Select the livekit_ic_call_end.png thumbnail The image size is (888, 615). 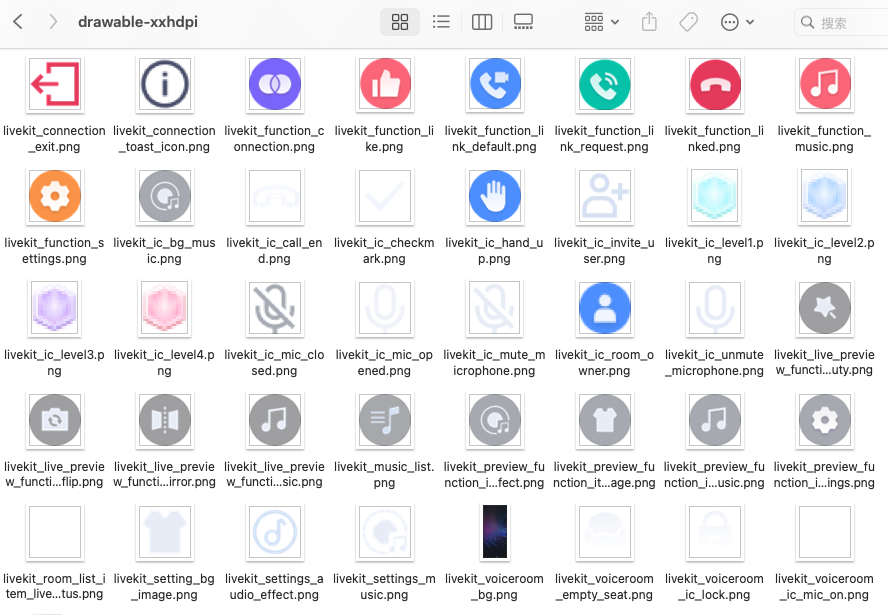(x=275, y=196)
